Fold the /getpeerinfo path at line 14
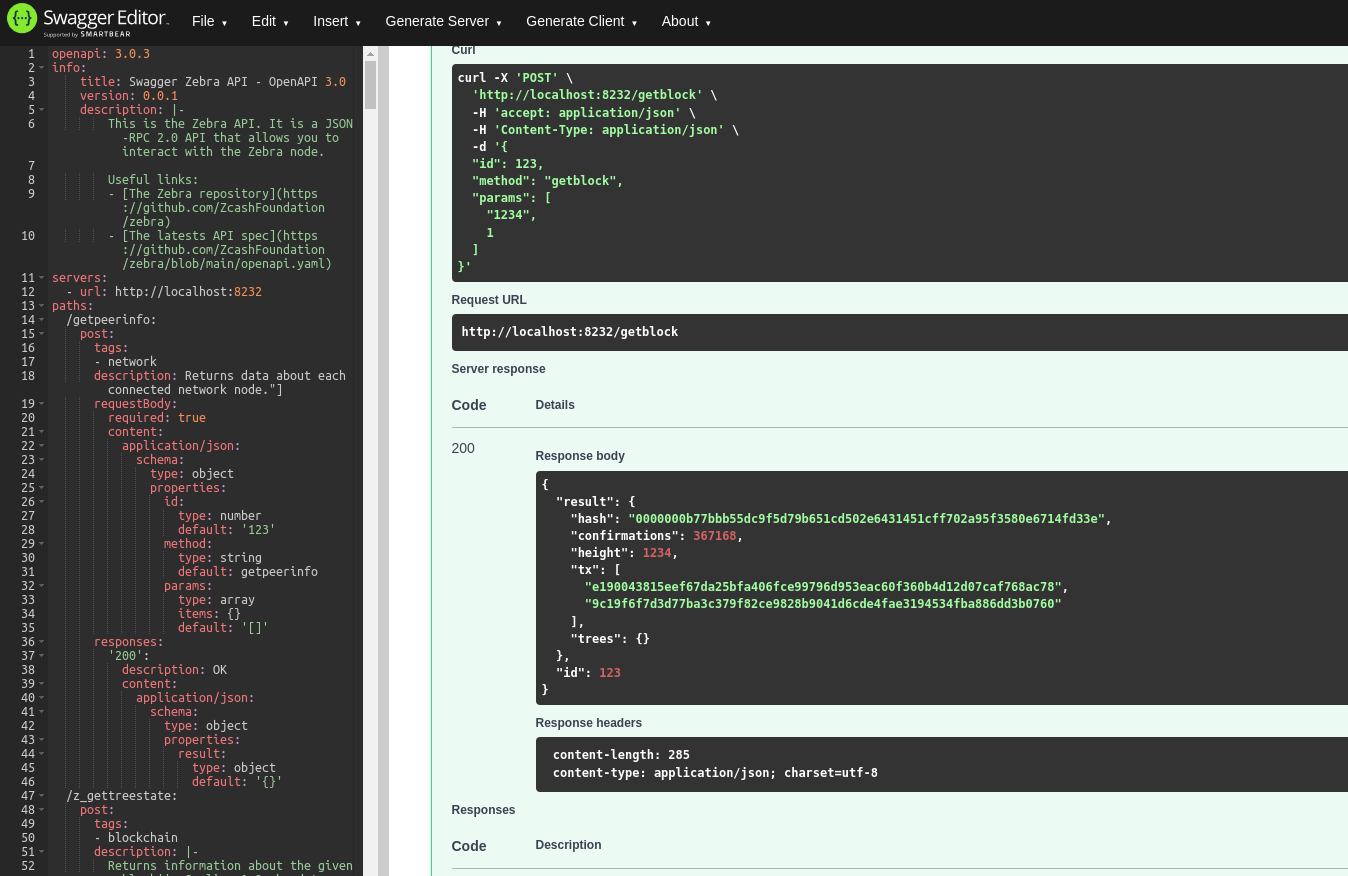This screenshot has height=876, width=1348. (42, 320)
